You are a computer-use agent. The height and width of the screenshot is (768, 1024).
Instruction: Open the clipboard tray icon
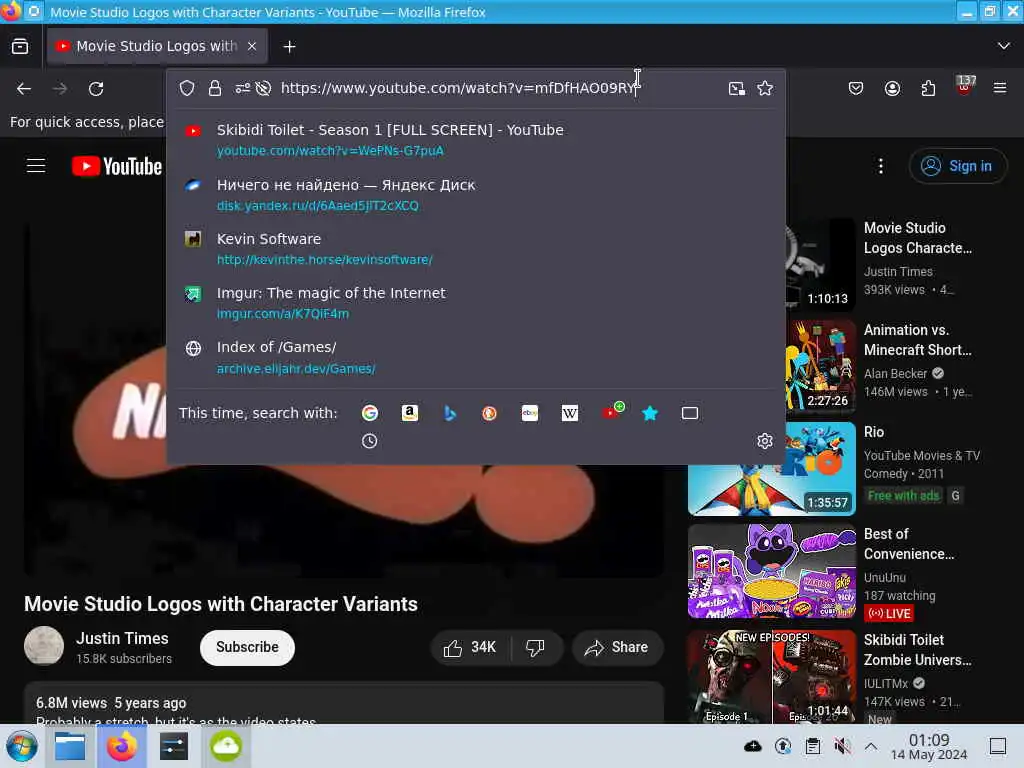(812, 746)
